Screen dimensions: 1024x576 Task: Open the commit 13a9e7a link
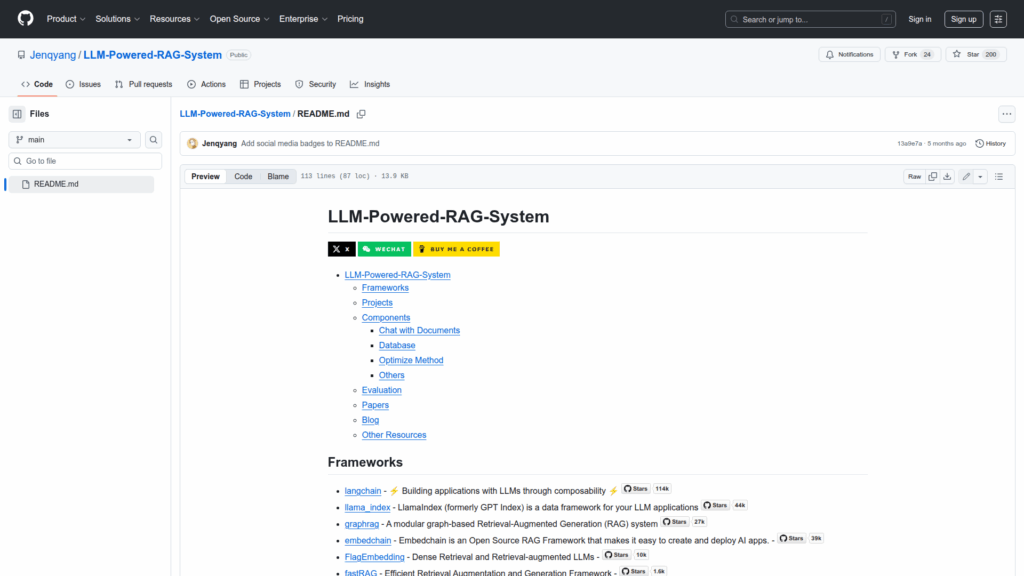click(909, 144)
